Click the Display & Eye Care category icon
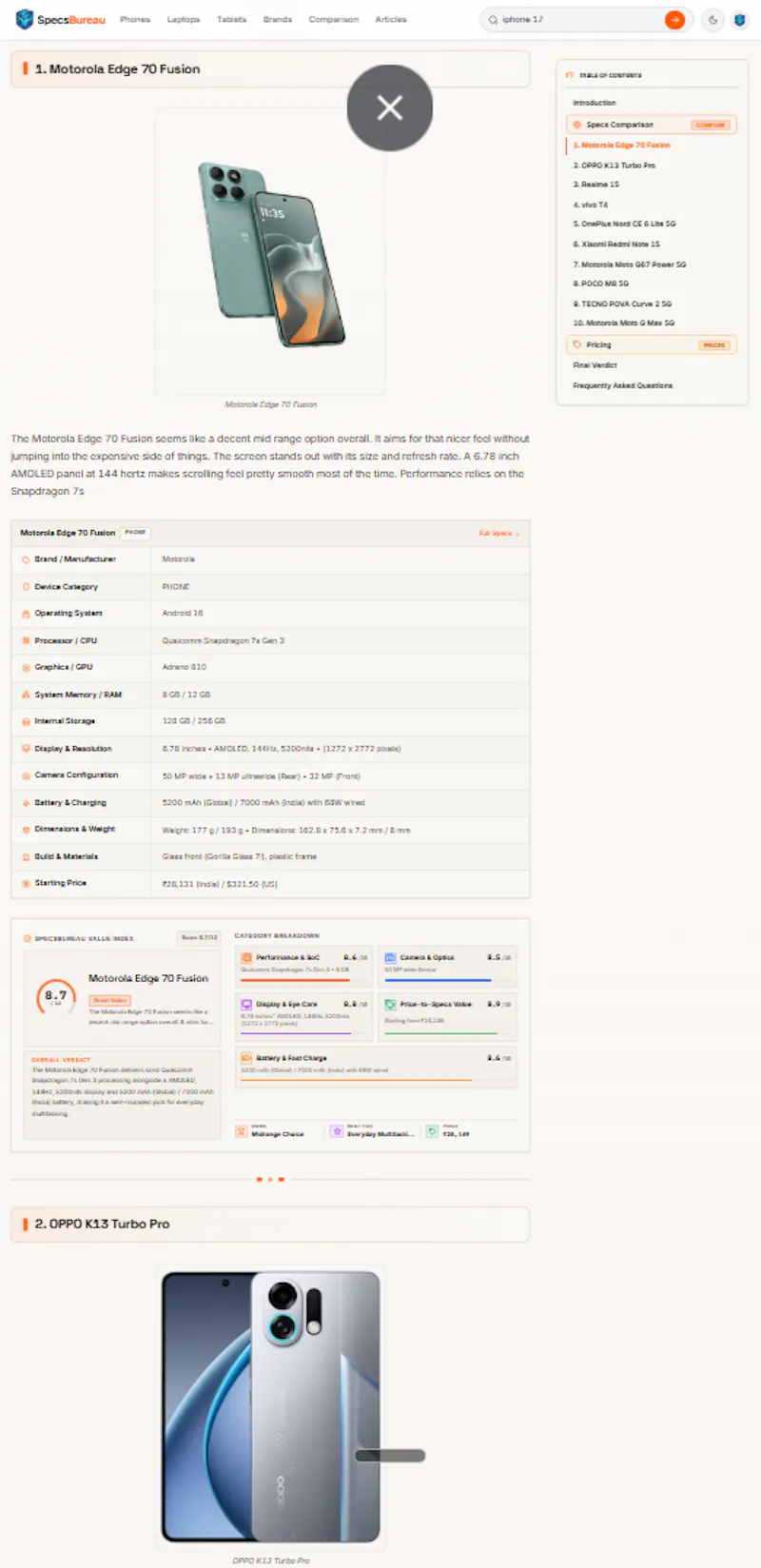 click(x=246, y=1004)
